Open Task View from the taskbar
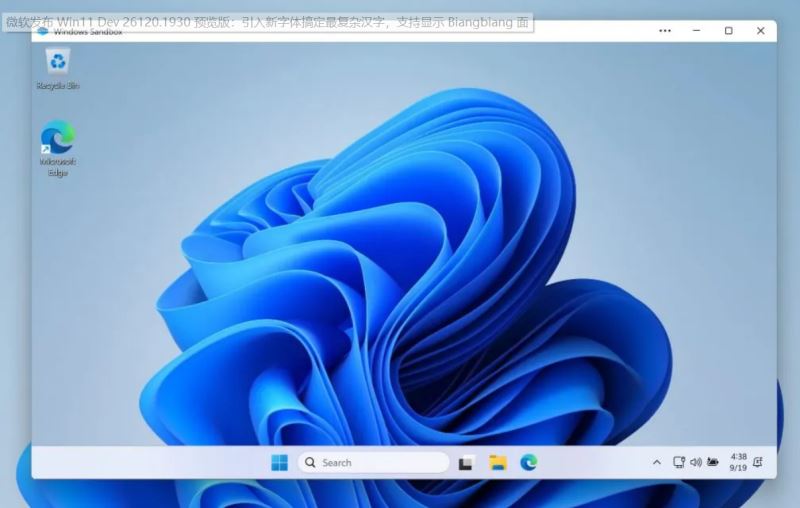 coord(466,462)
